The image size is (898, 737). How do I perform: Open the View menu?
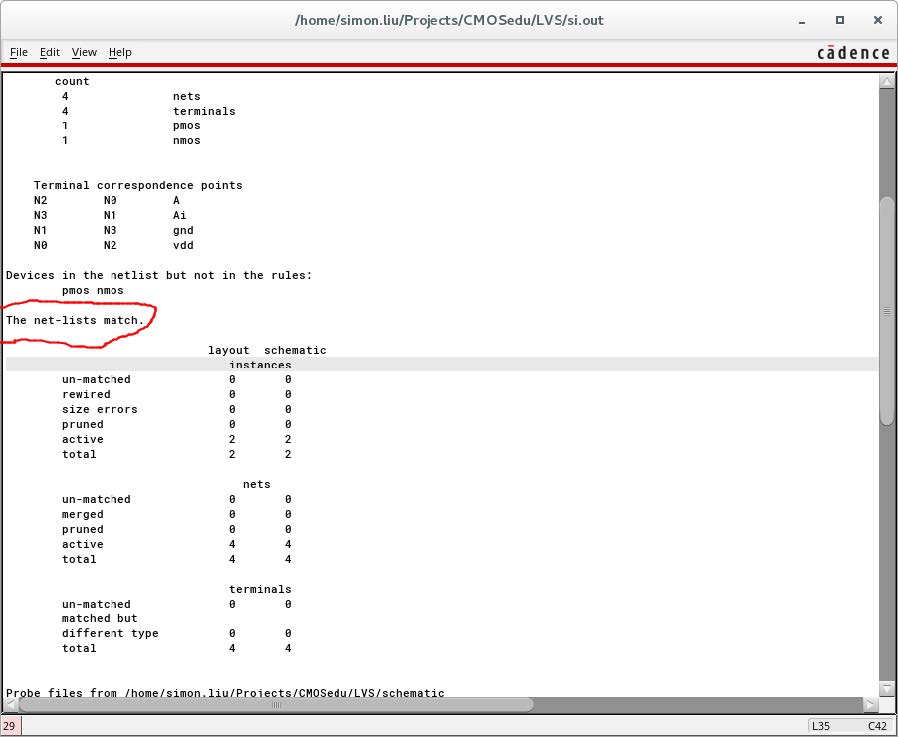point(84,52)
